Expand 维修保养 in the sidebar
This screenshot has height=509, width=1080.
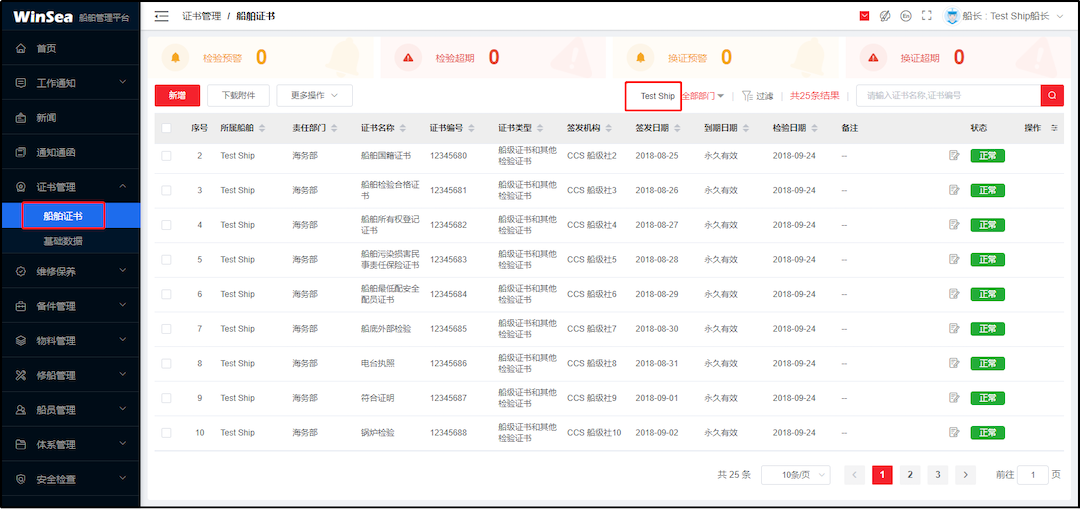point(70,271)
